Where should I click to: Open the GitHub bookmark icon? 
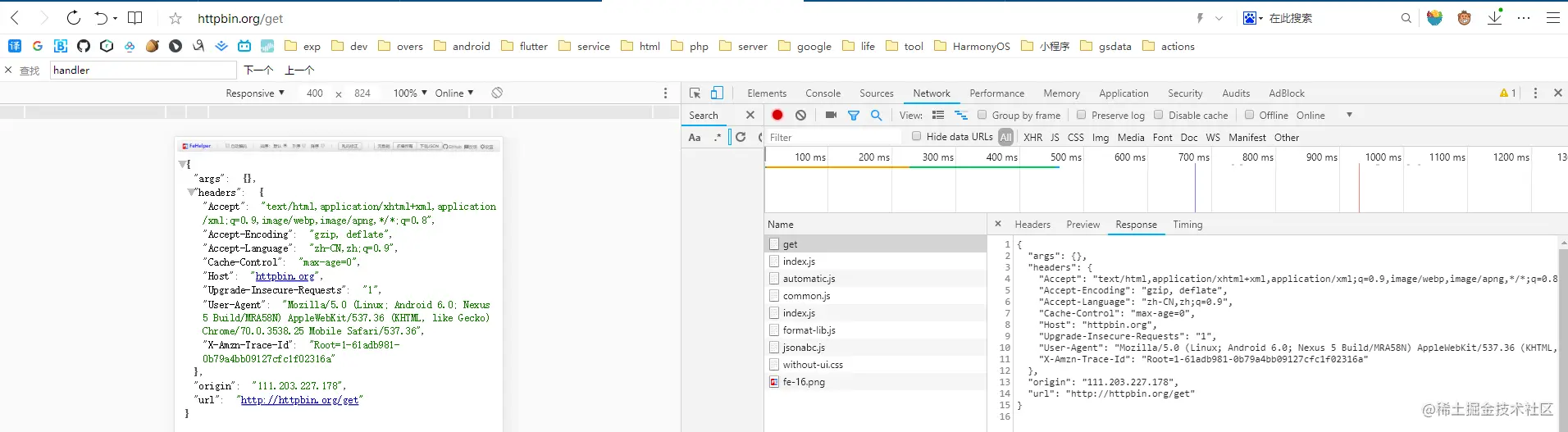pos(84,46)
